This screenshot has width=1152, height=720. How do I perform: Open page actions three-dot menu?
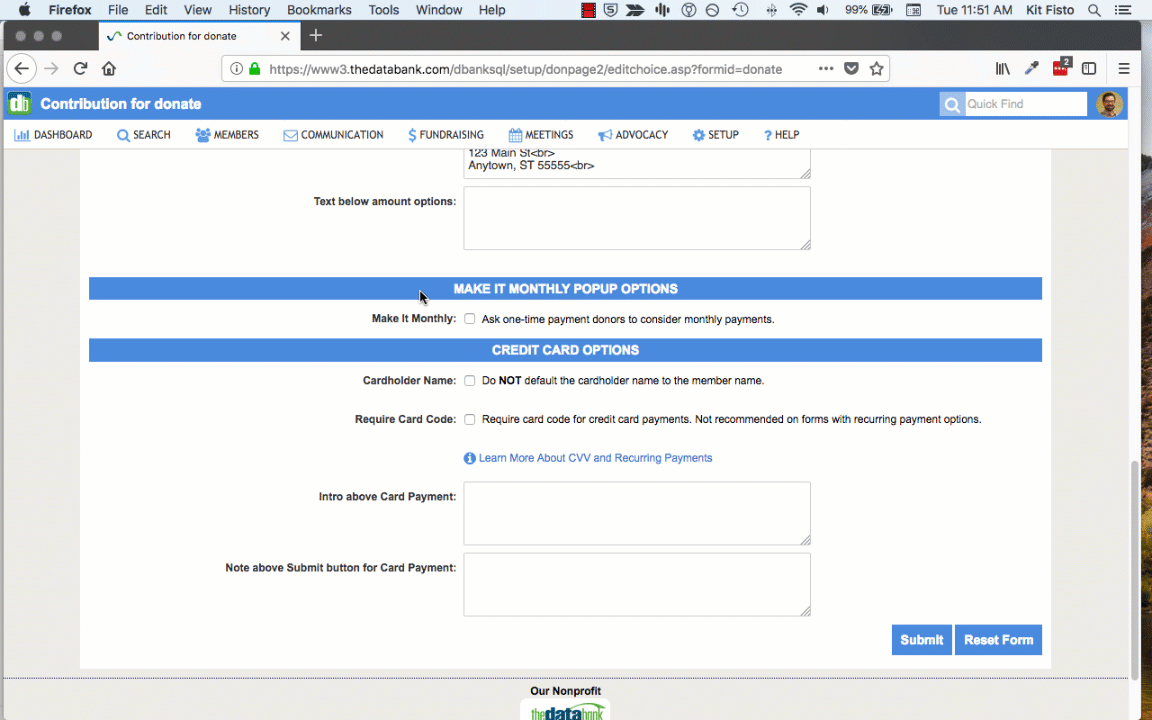tap(826, 68)
